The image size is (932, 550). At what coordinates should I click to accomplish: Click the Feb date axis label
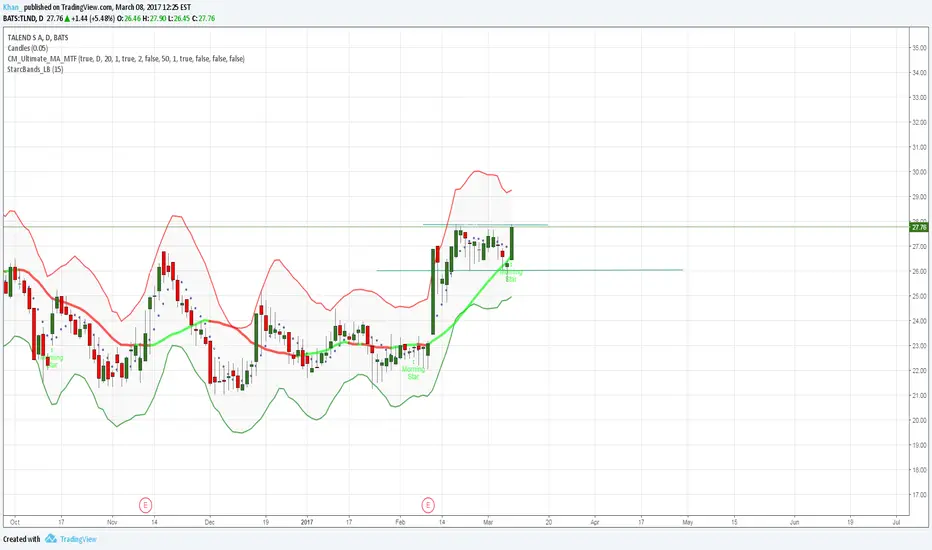coord(400,522)
